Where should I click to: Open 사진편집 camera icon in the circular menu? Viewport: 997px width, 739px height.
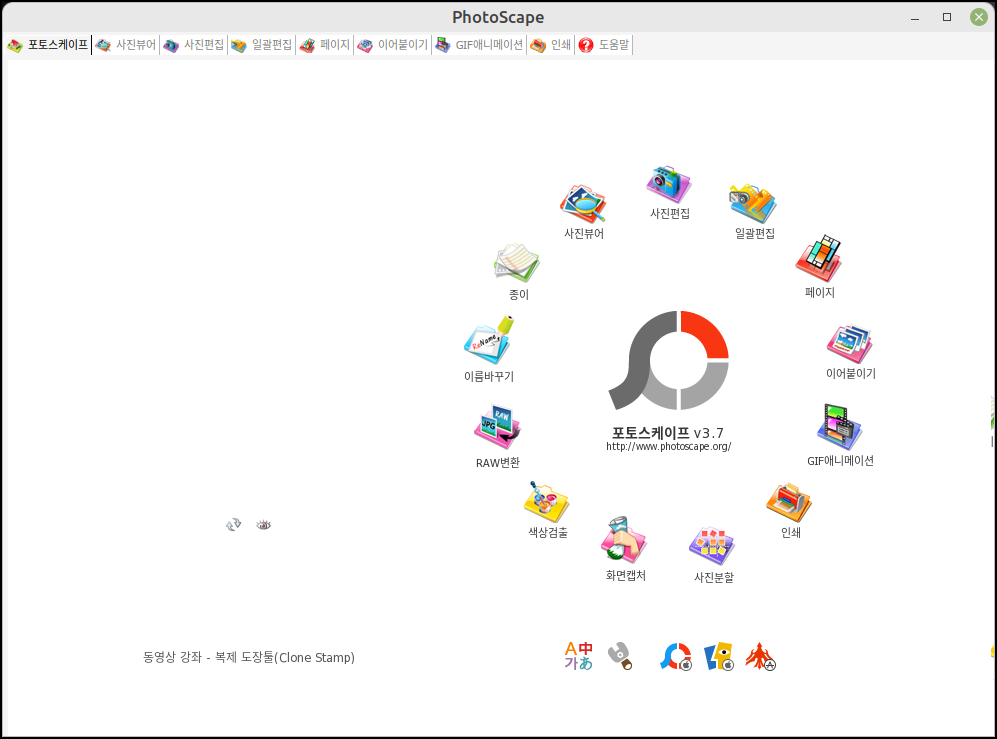(669, 184)
